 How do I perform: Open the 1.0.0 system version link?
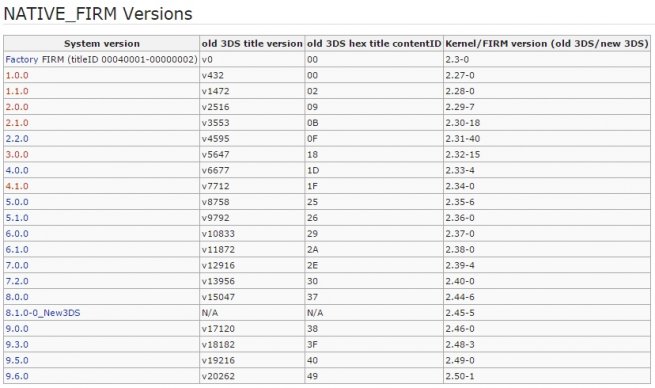pyautogui.click(x=17, y=76)
